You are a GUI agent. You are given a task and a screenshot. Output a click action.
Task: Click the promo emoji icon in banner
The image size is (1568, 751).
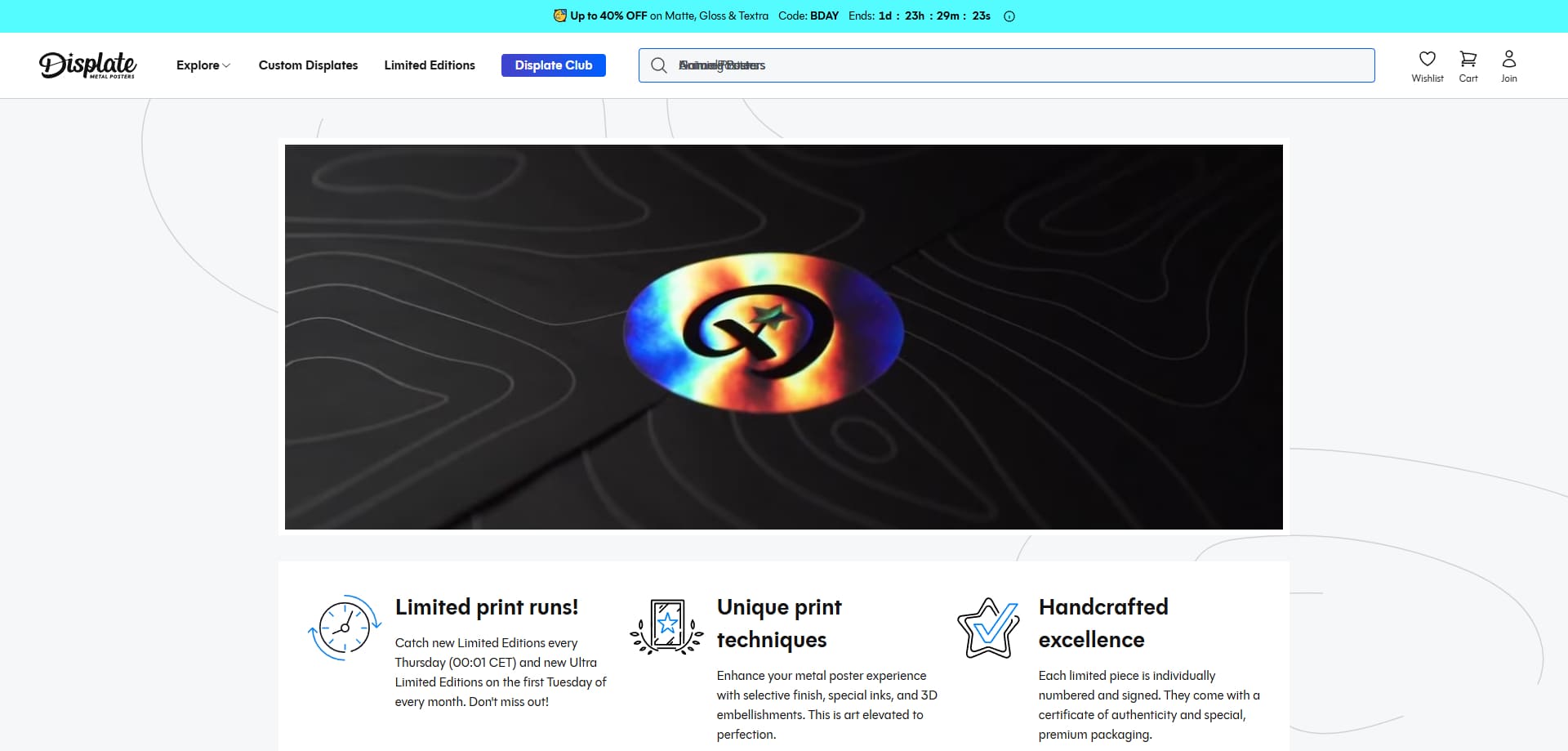(559, 16)
